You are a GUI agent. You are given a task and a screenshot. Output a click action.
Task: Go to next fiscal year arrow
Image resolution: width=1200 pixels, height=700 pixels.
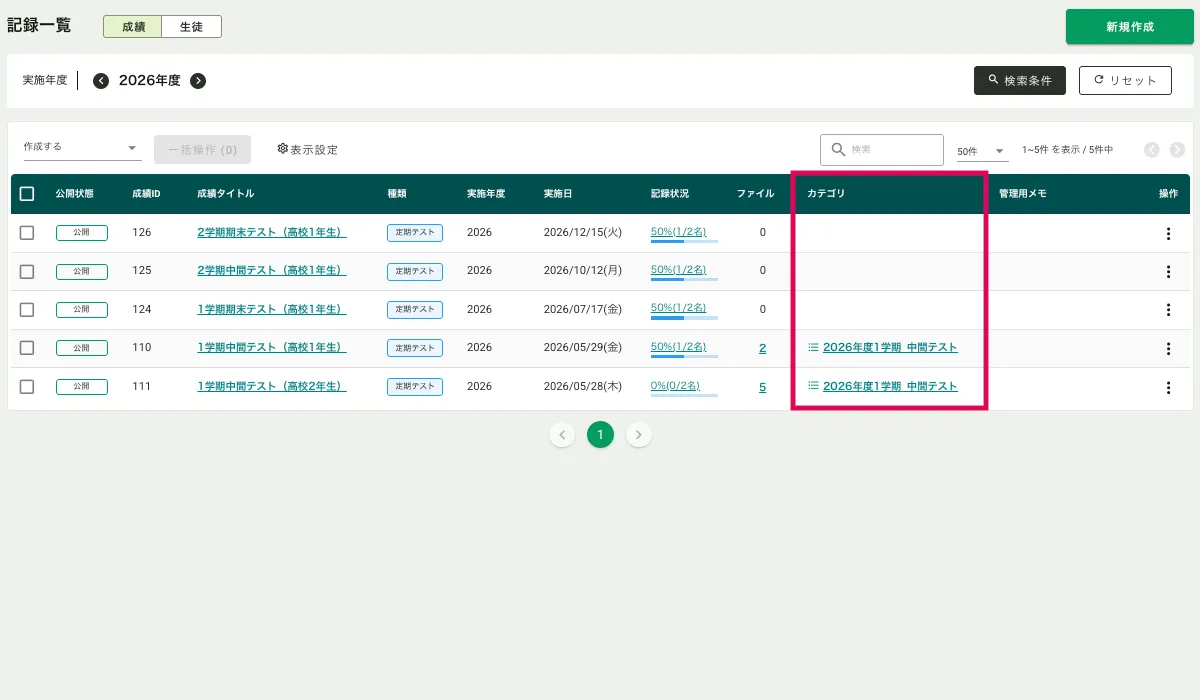click(198, 81)
